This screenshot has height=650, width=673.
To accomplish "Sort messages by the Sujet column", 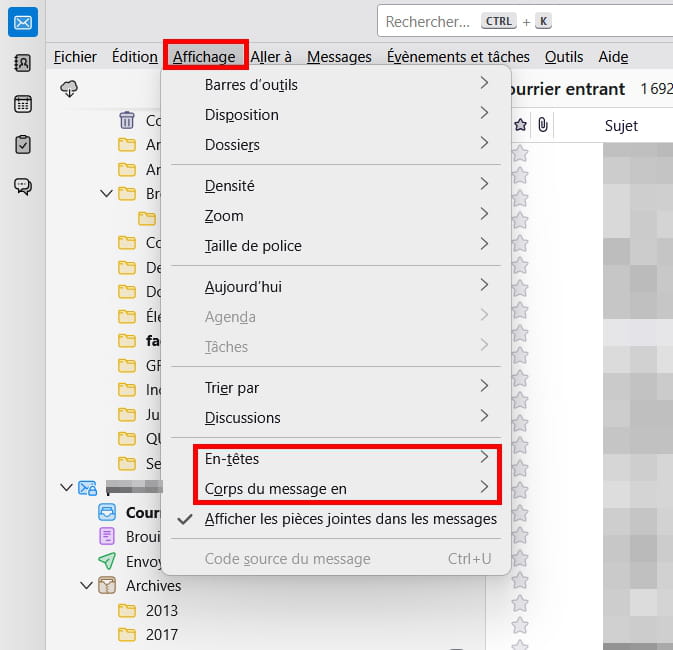I will coord(620,126).
